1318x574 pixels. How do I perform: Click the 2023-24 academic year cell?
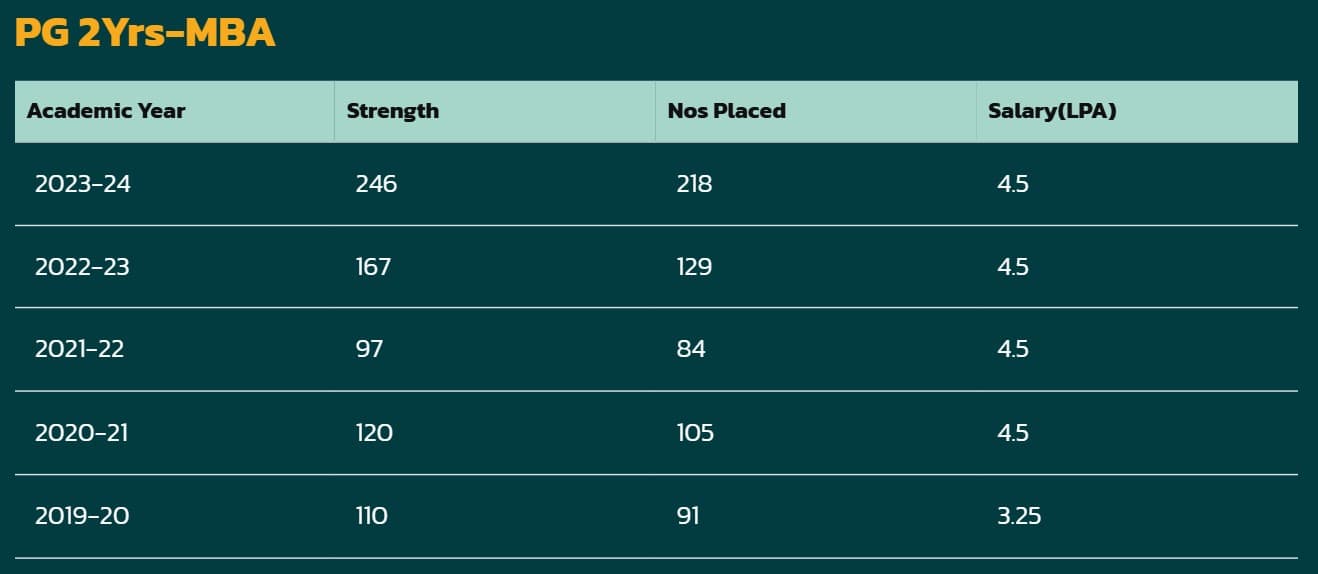point(83,184)
